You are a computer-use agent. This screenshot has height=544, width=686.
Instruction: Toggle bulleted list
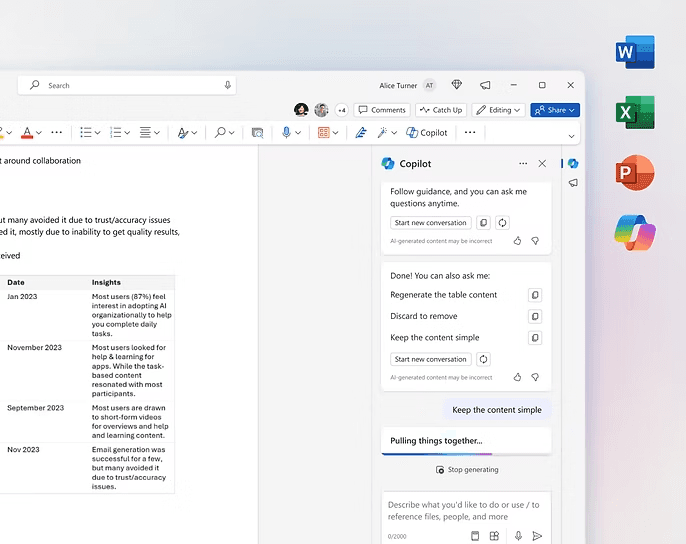pyautogui.click(x=86, y=132)
